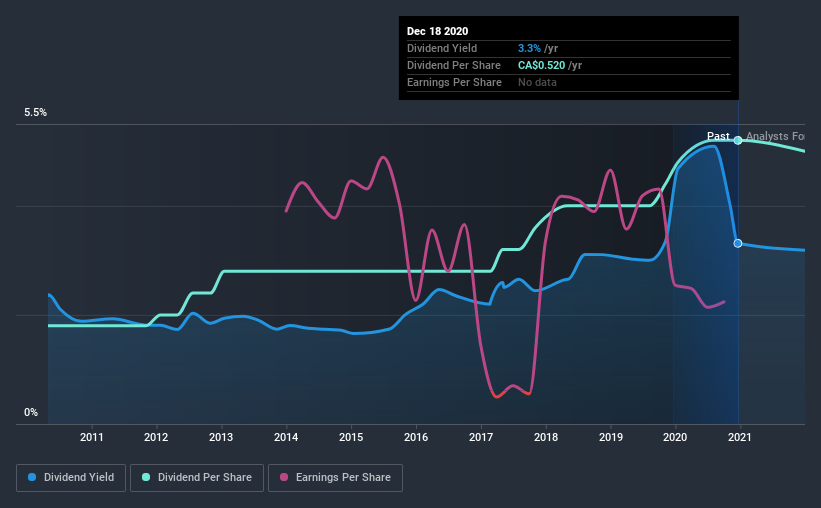This screenshot has width=821, height=508.
Task: Click the blue yield data point at Dec 2020
Action: pos(738,244)
